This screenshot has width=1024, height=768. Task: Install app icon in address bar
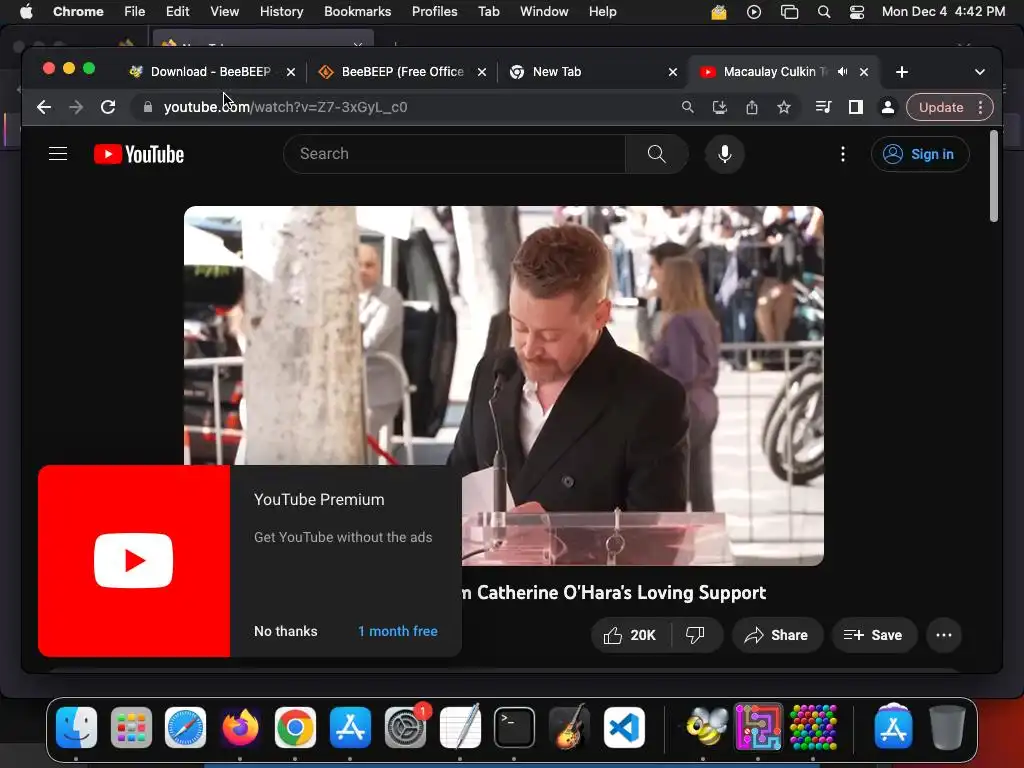[x=719, y=107]
